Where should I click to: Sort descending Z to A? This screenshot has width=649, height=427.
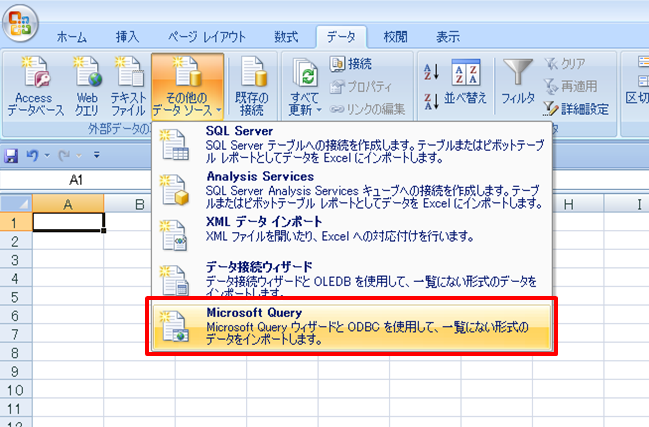[431, 102]
